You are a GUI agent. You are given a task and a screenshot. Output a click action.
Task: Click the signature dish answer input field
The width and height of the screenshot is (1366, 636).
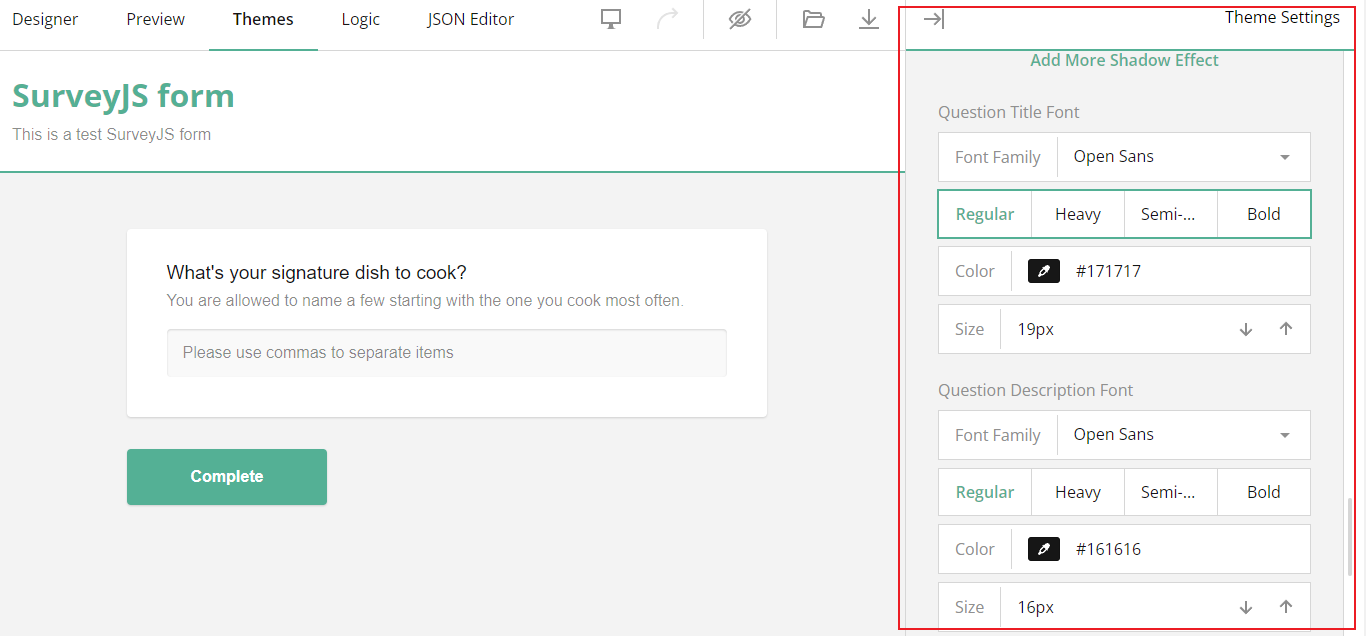(446, 352)
